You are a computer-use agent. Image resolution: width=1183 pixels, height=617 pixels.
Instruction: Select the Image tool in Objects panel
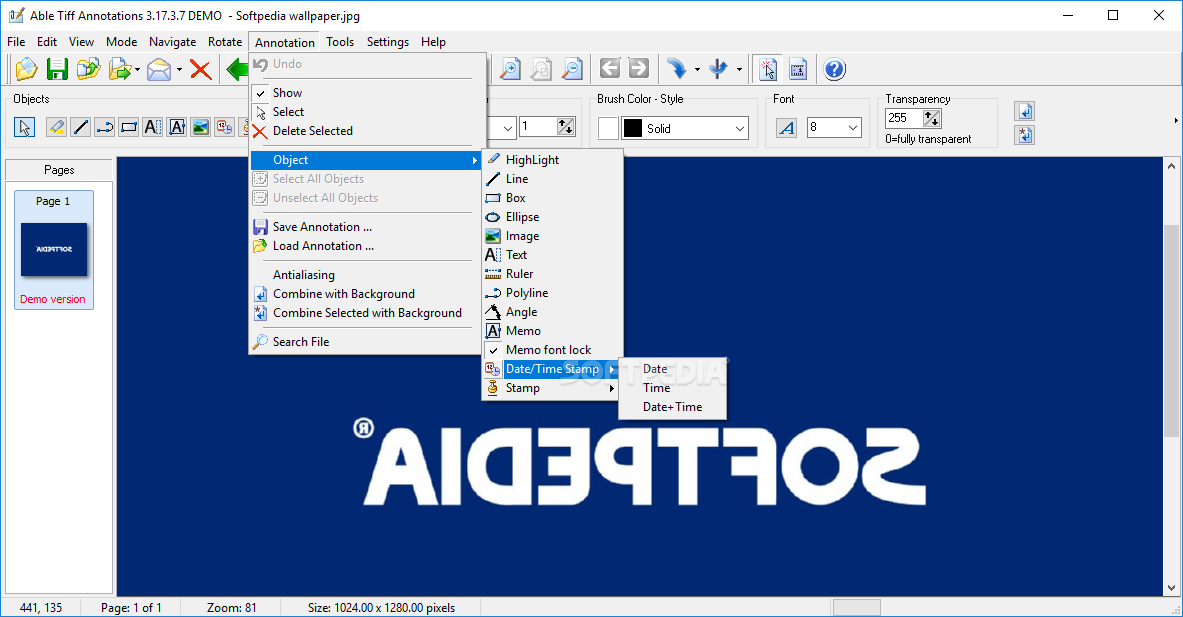201,127
